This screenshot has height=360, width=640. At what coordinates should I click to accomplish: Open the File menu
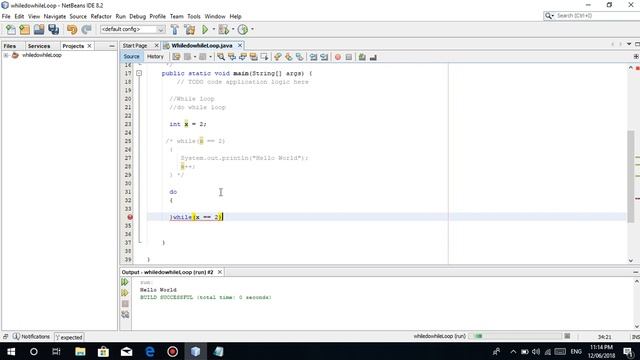point(6,16)
